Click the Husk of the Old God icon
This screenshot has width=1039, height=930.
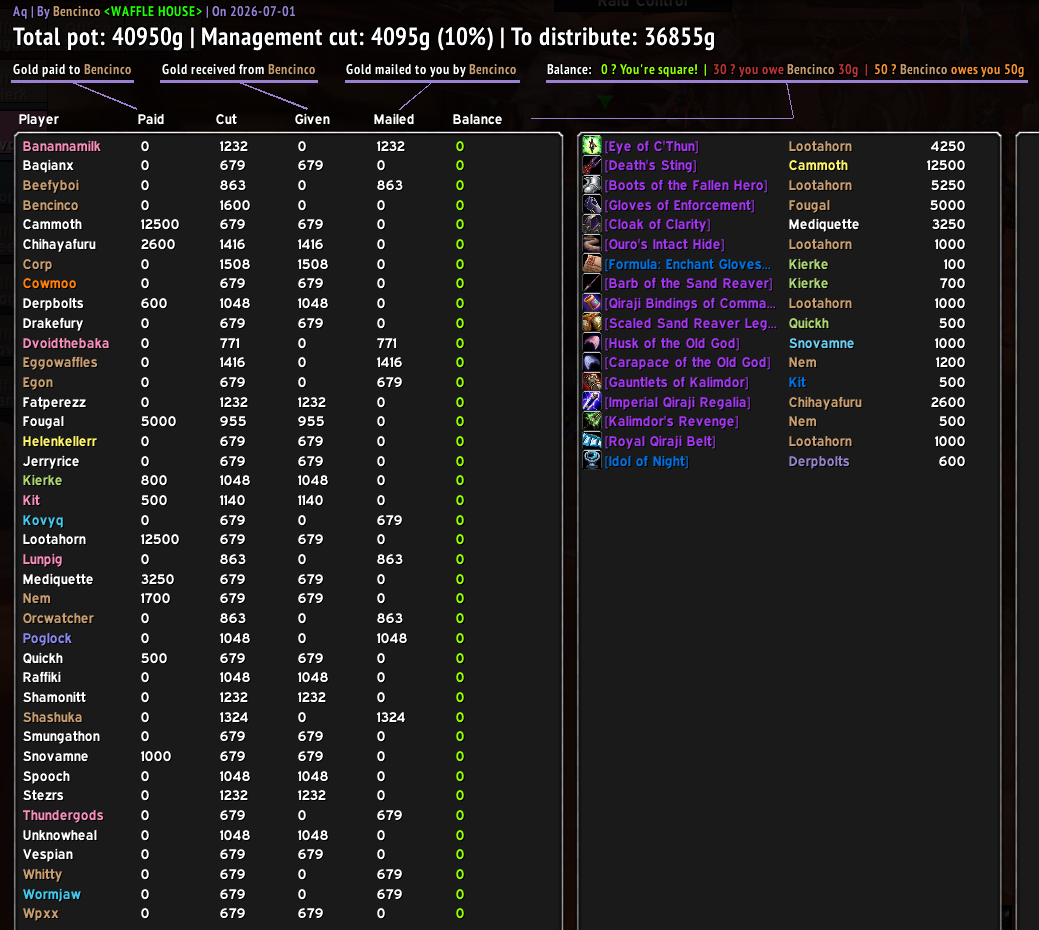[x=592, y=342]
